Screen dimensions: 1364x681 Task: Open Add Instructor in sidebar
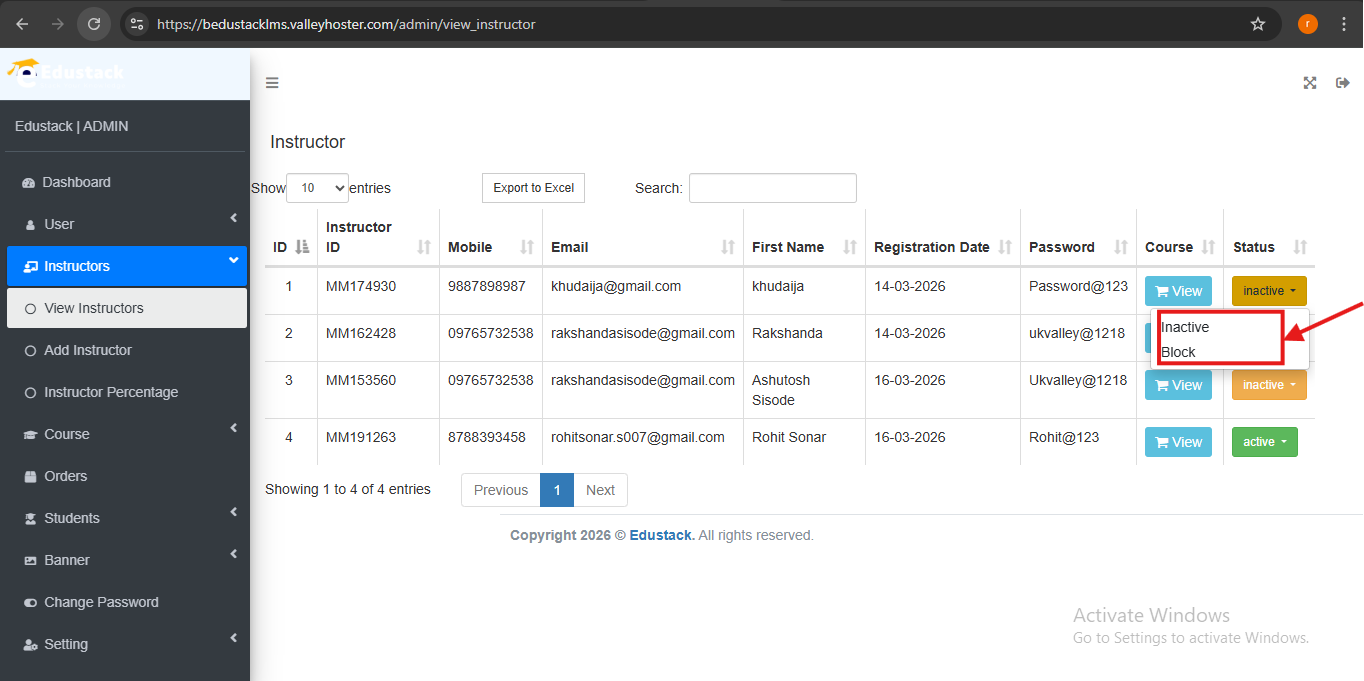click(88, 350)
